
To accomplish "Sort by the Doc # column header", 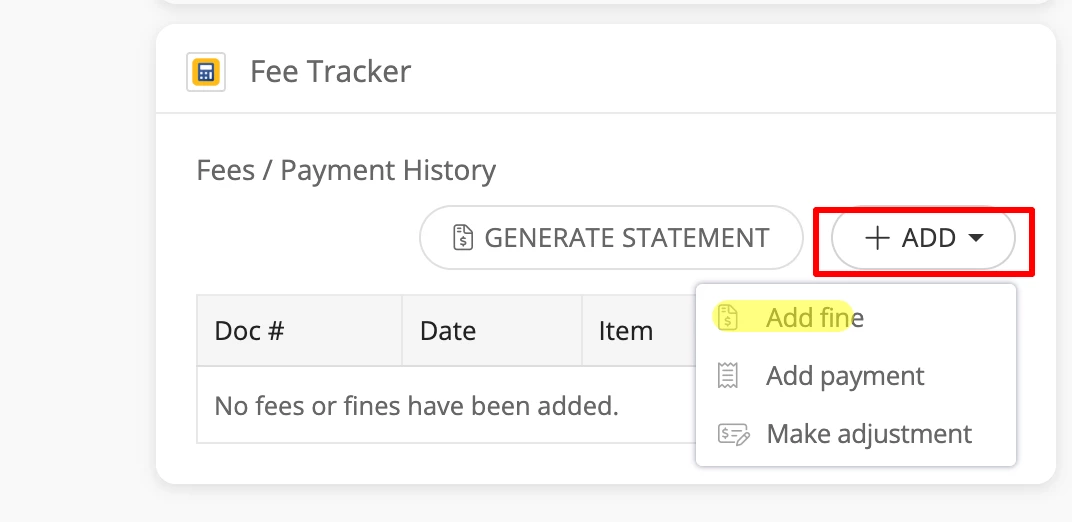I will (249, 330).
